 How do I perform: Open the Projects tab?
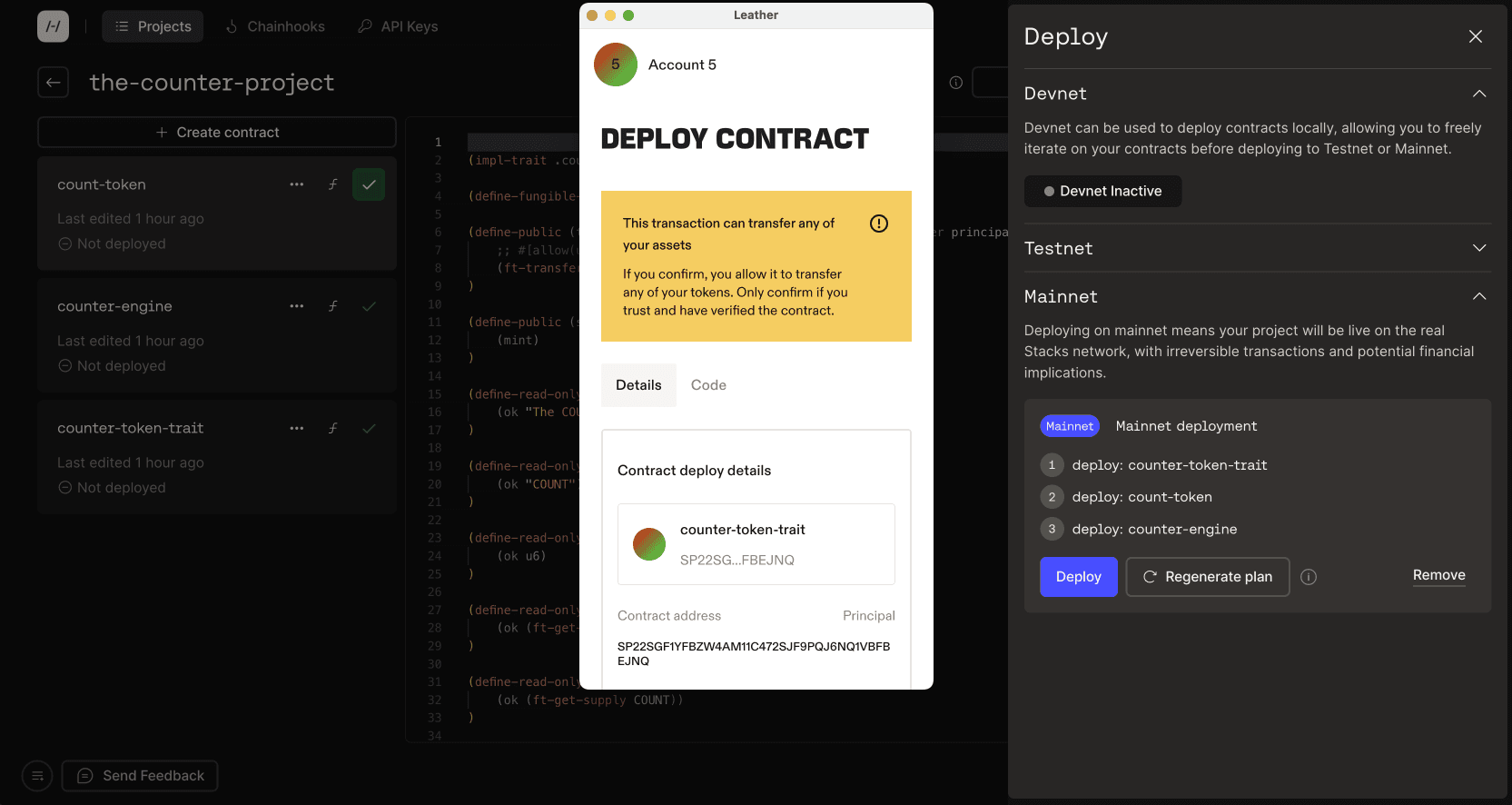pos(153,26)
